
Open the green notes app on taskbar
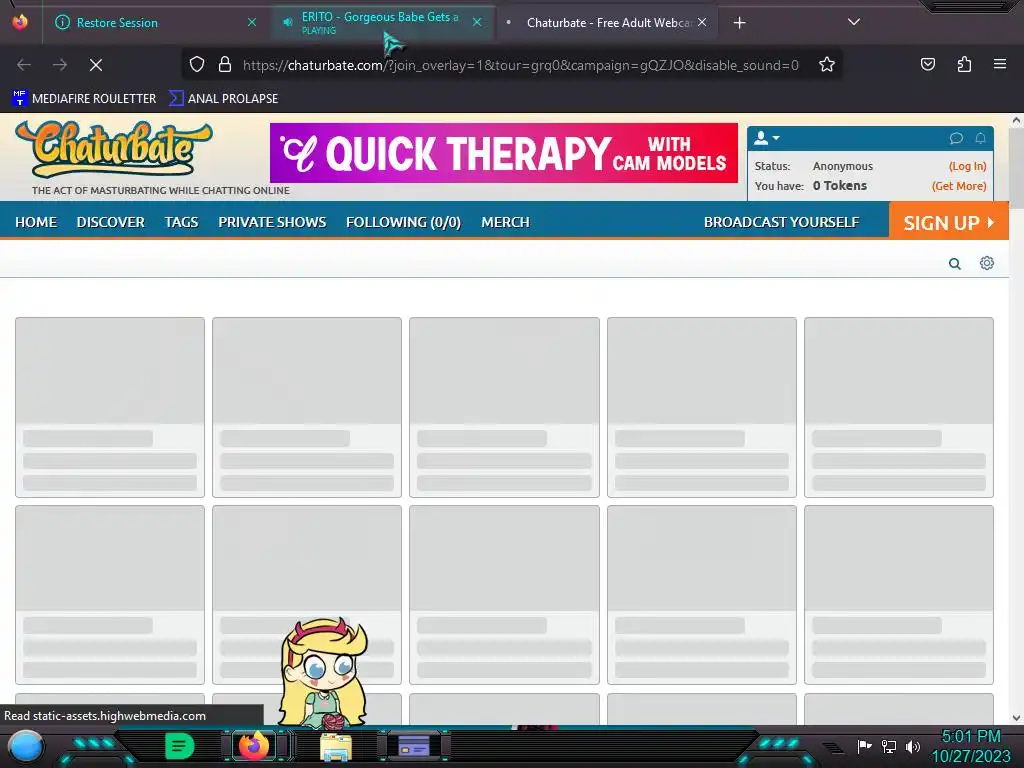(x=180, y=746)
